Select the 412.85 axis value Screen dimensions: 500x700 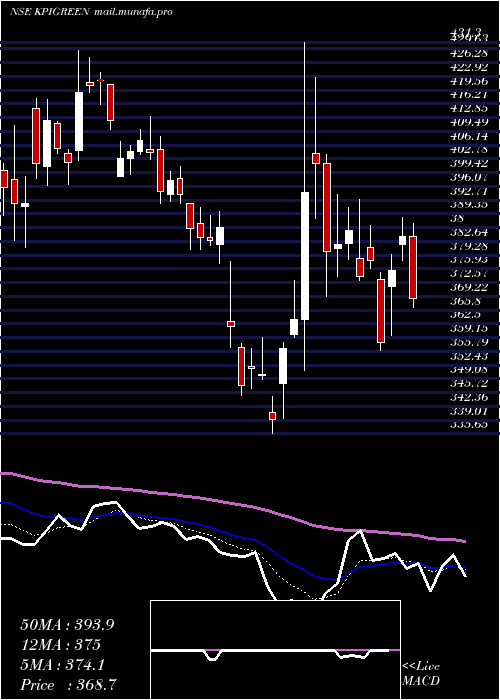tap(469, 109)
